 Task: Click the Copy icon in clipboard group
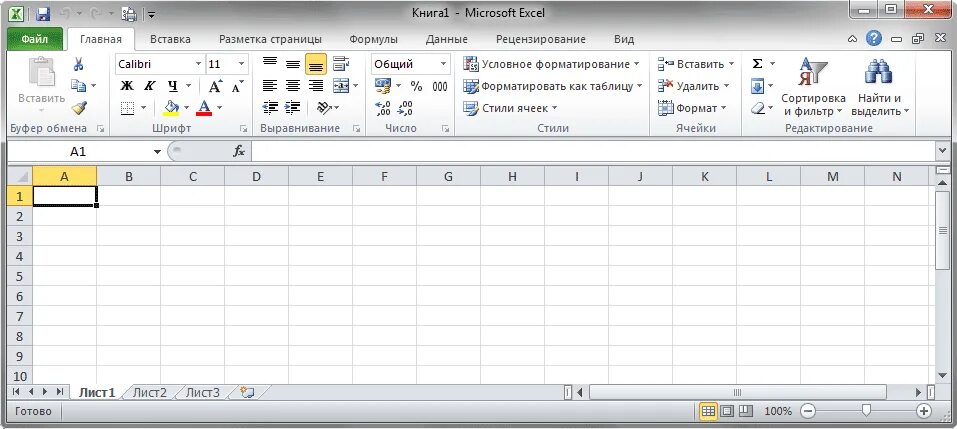79,86
